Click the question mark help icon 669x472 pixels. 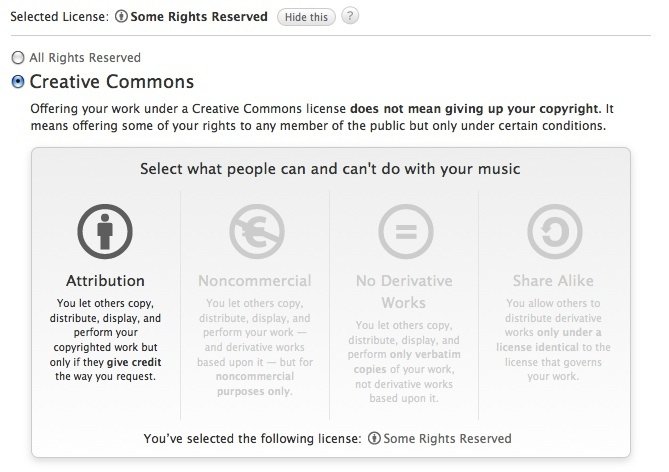click(349, 17)
